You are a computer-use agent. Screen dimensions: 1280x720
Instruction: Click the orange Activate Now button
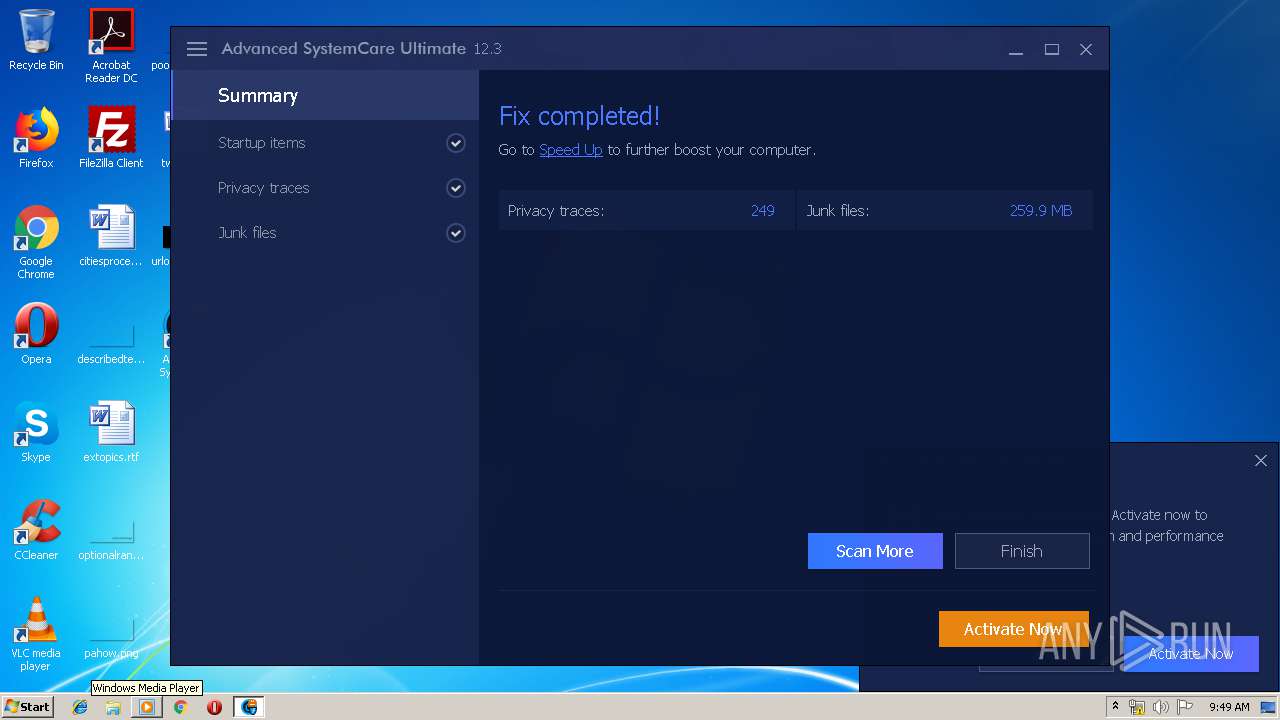click(1013, 629)
